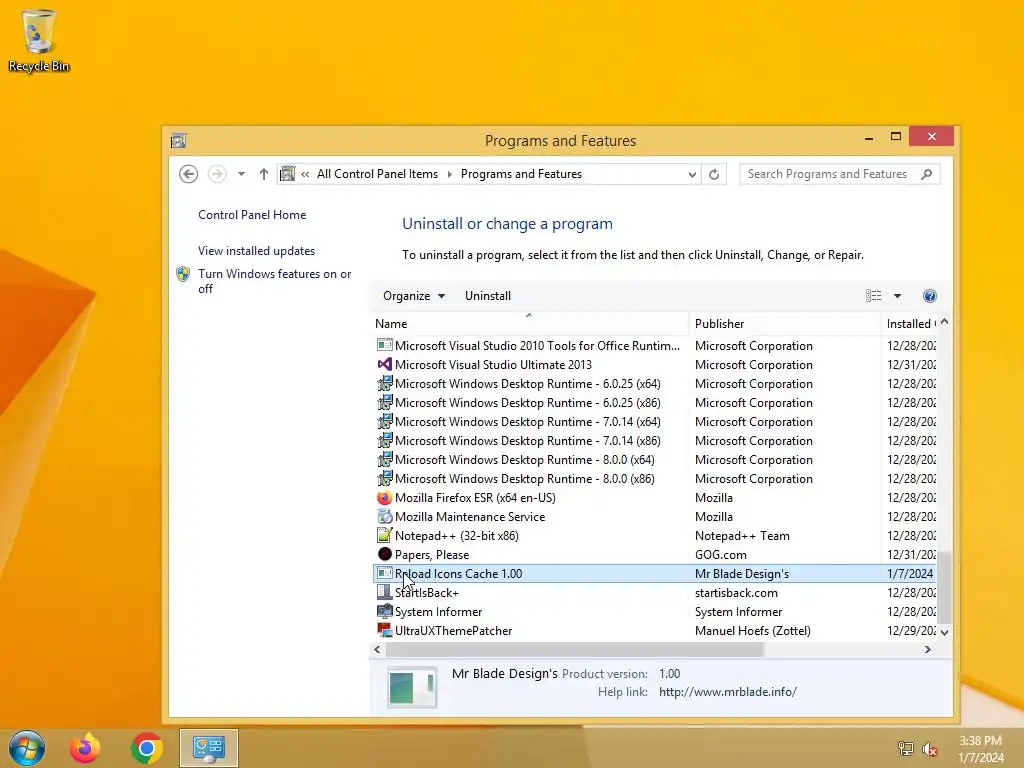Click the double chevron in the address bar
1024x768 pixels.
(305, 174)
